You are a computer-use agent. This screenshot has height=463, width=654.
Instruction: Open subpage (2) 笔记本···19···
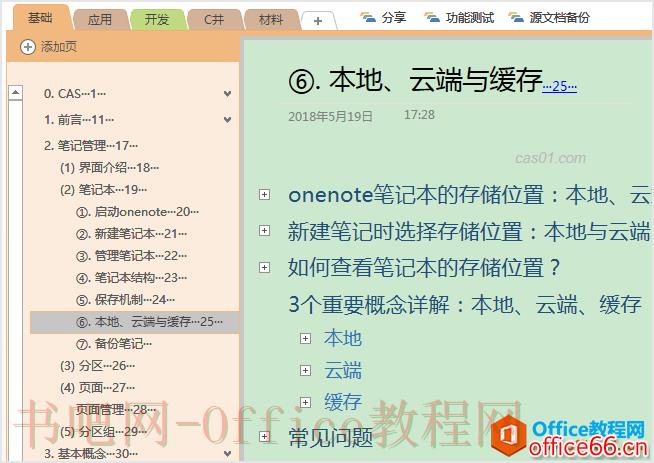tap(103, 190)
